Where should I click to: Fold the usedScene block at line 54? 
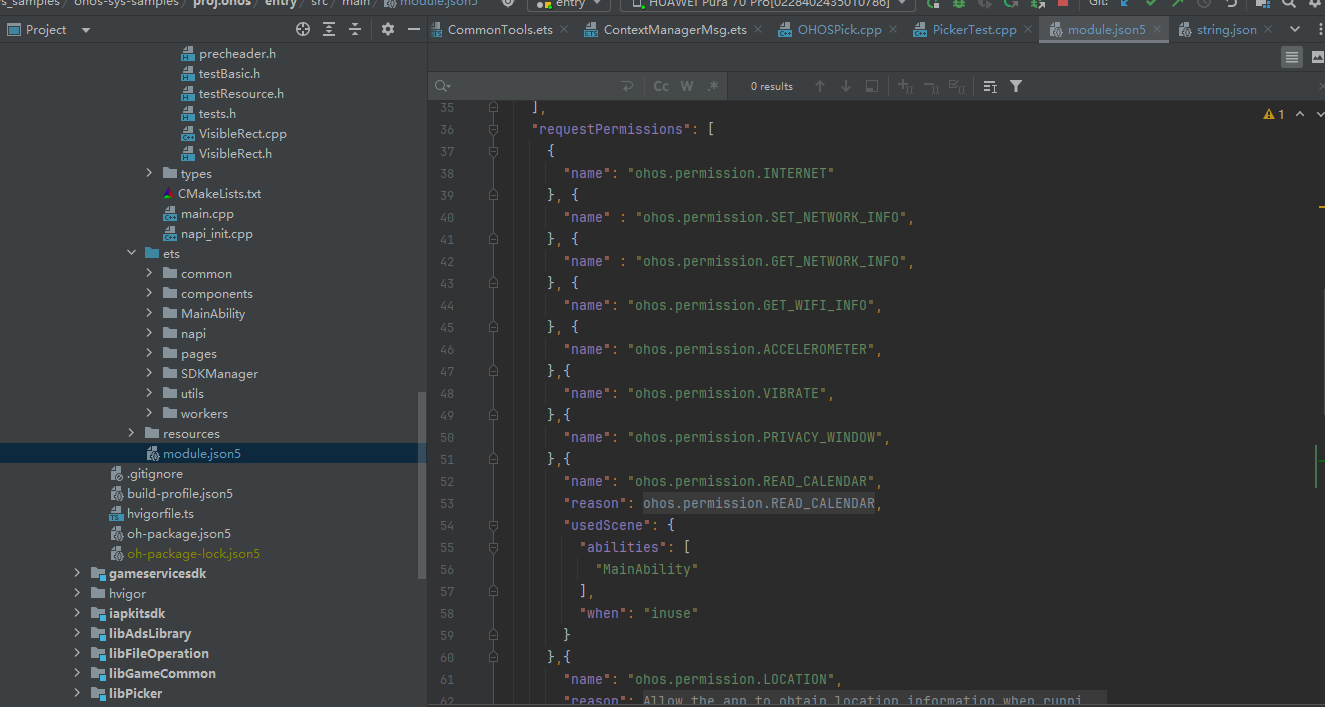coord(493,526)
